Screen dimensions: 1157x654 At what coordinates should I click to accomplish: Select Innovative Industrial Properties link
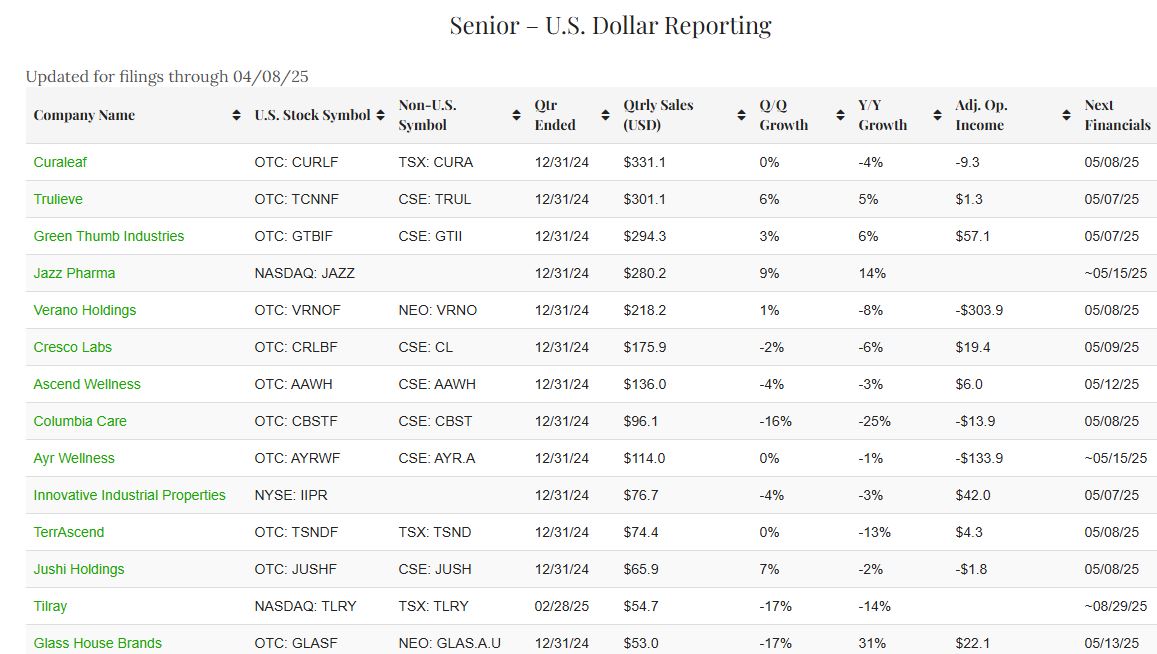click(130, 495)
